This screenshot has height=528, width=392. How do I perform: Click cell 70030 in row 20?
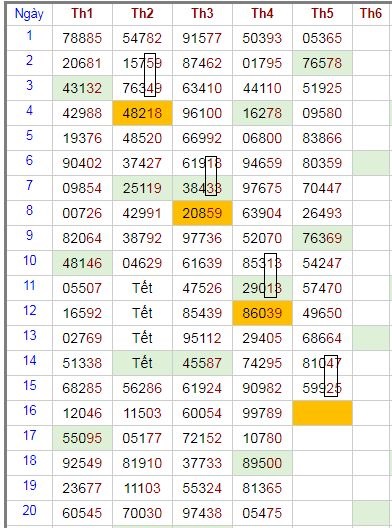click(142, 513)
